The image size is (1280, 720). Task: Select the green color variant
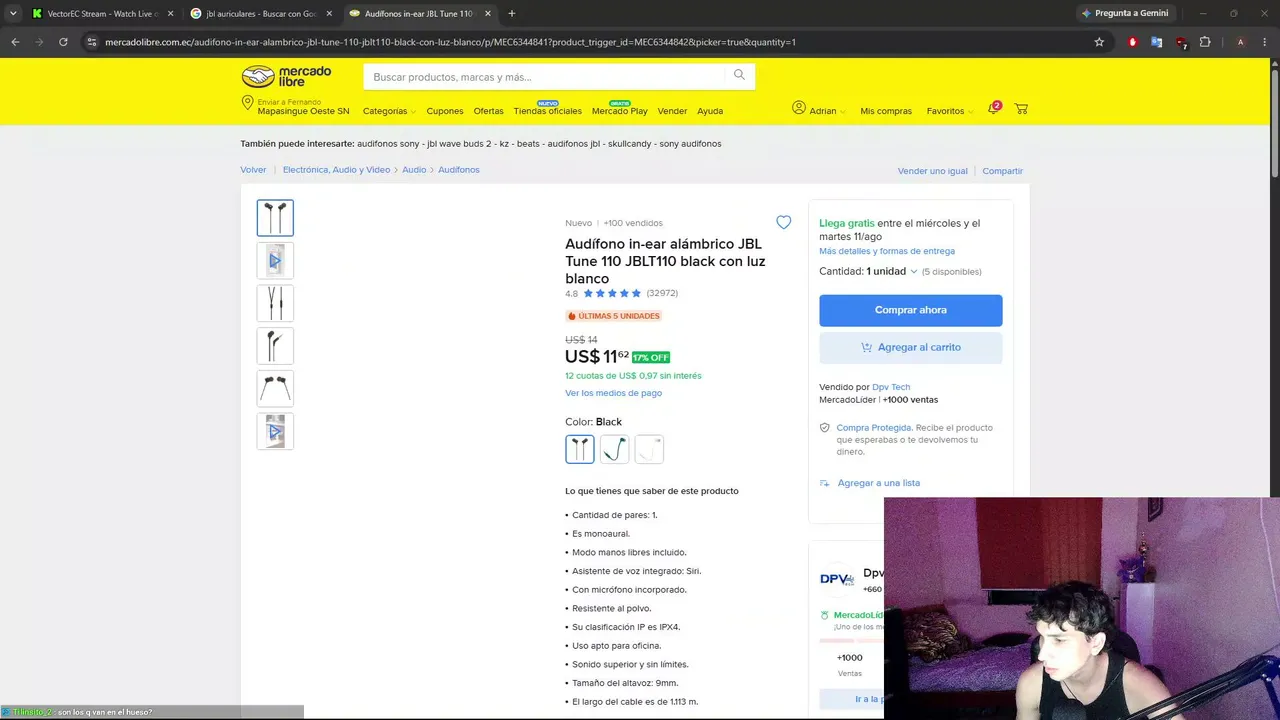point(615,450)
